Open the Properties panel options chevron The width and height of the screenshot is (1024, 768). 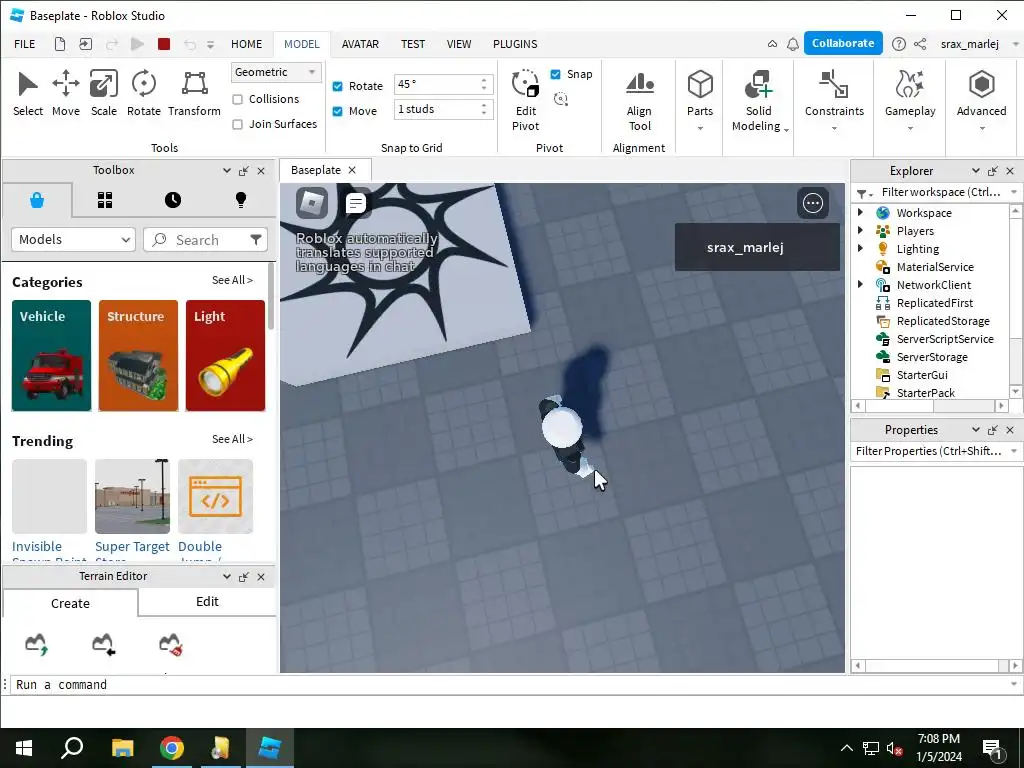[975, 429]
